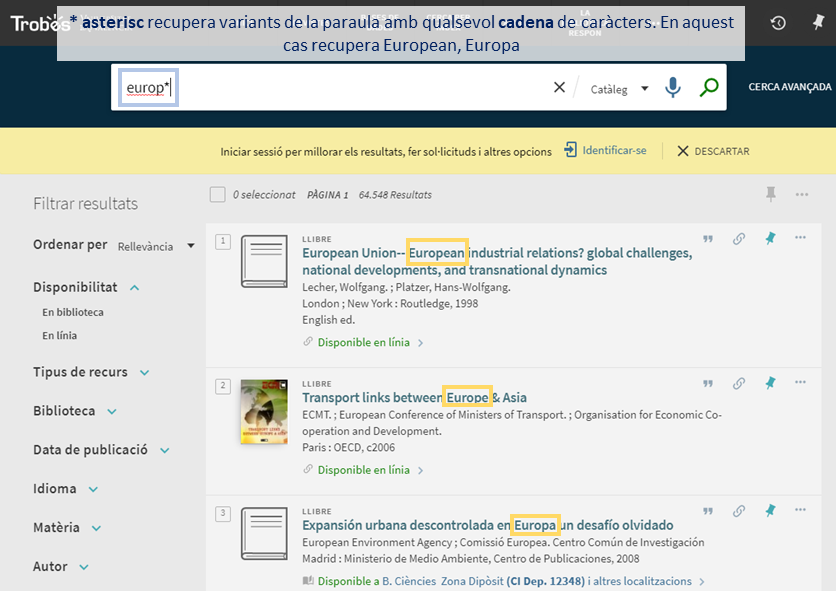Viewport: 836px width, 591px height.
Task: Click the Identificar-se login icon
Action: pos(570,150)
